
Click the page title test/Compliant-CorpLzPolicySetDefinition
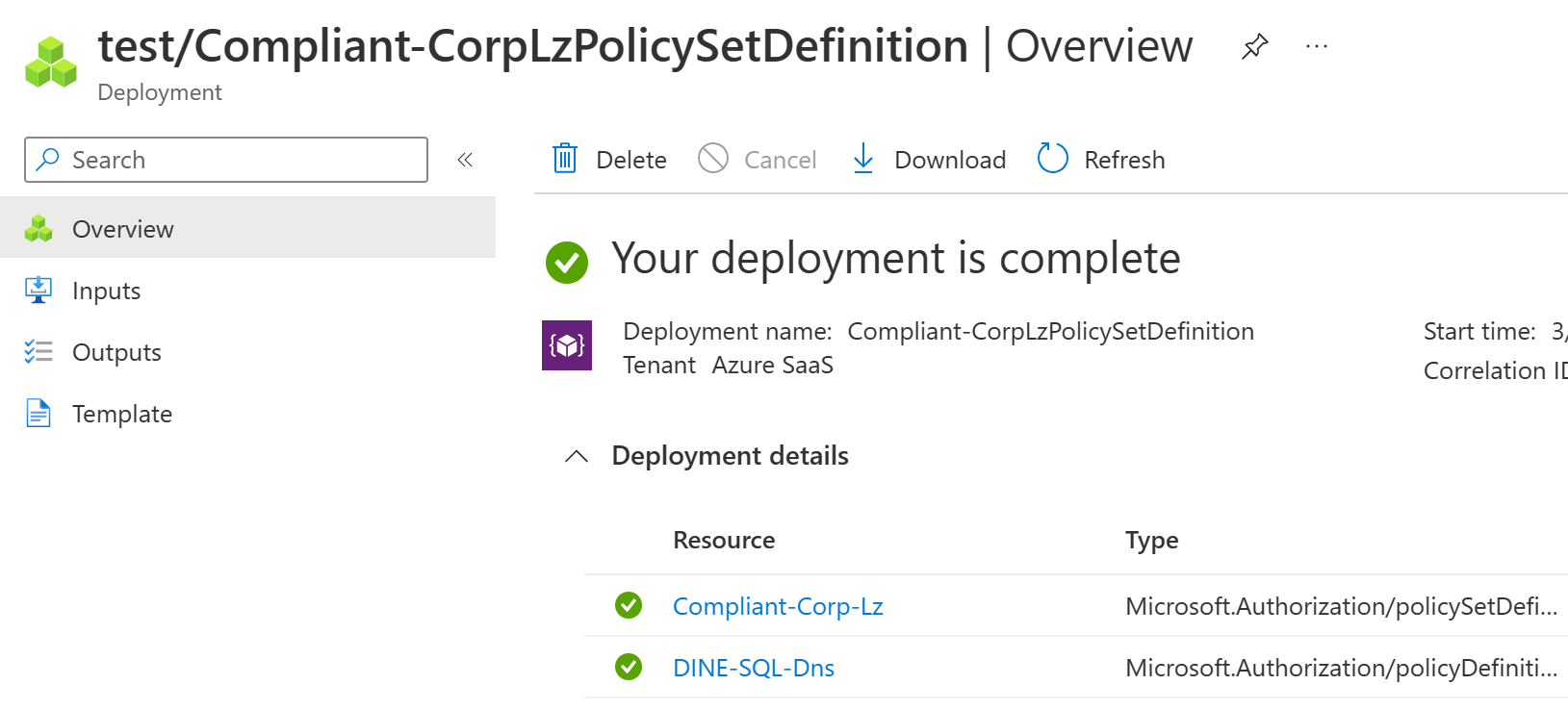[533, 46]
